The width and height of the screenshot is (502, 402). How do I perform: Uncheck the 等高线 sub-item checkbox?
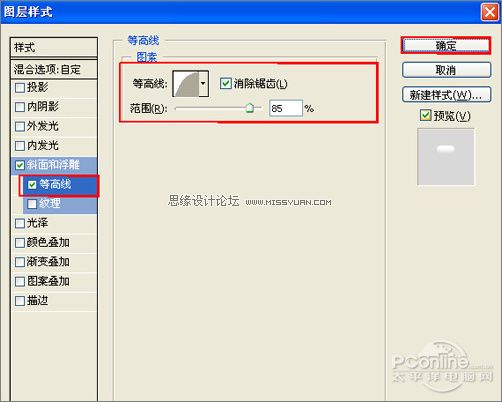tap(32, 184)
